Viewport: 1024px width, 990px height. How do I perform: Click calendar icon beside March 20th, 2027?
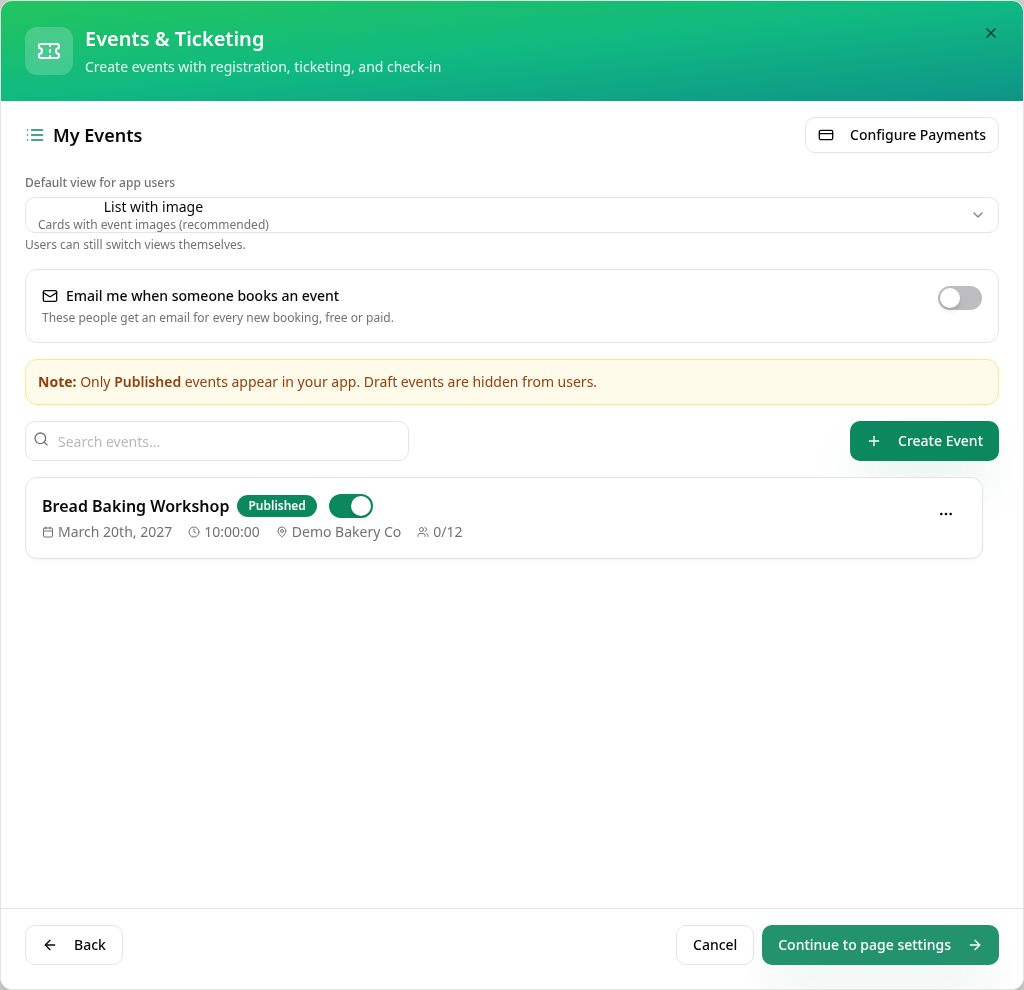tap(48, 532)
